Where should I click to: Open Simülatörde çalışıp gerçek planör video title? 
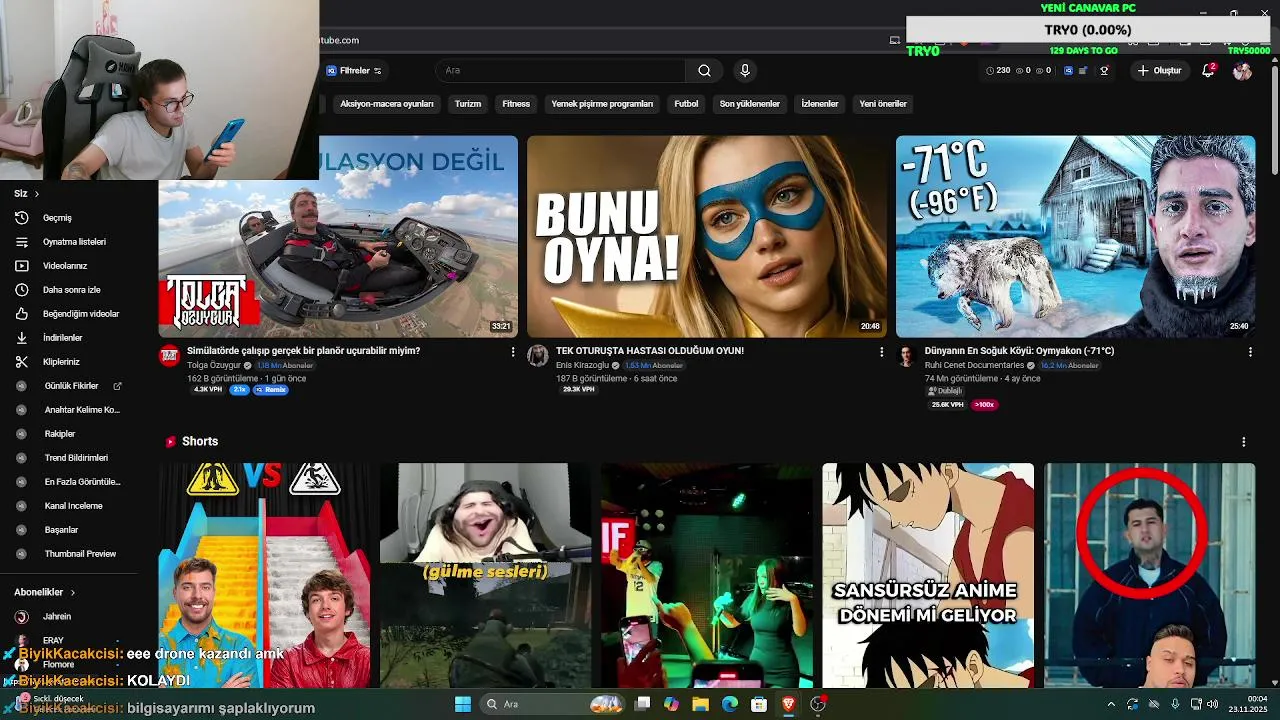[303, 351]
